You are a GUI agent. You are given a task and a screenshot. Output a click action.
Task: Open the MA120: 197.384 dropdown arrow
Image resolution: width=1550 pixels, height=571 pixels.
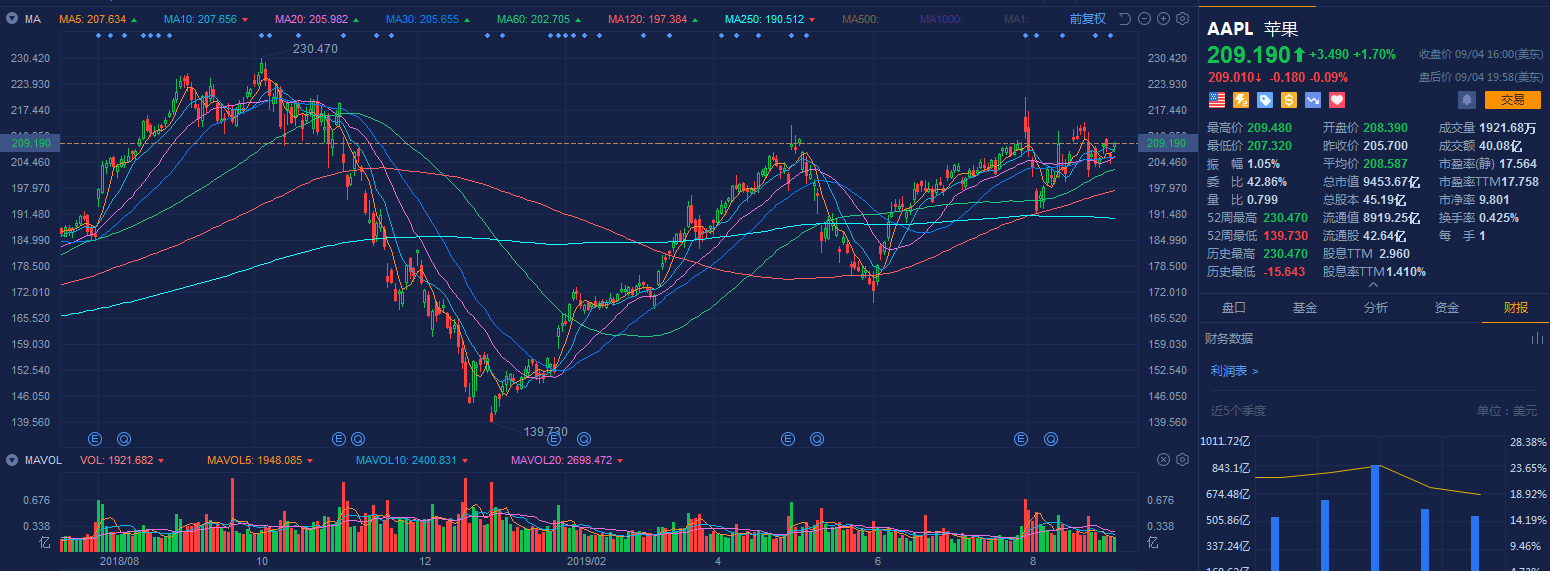[x=697, y=19]
